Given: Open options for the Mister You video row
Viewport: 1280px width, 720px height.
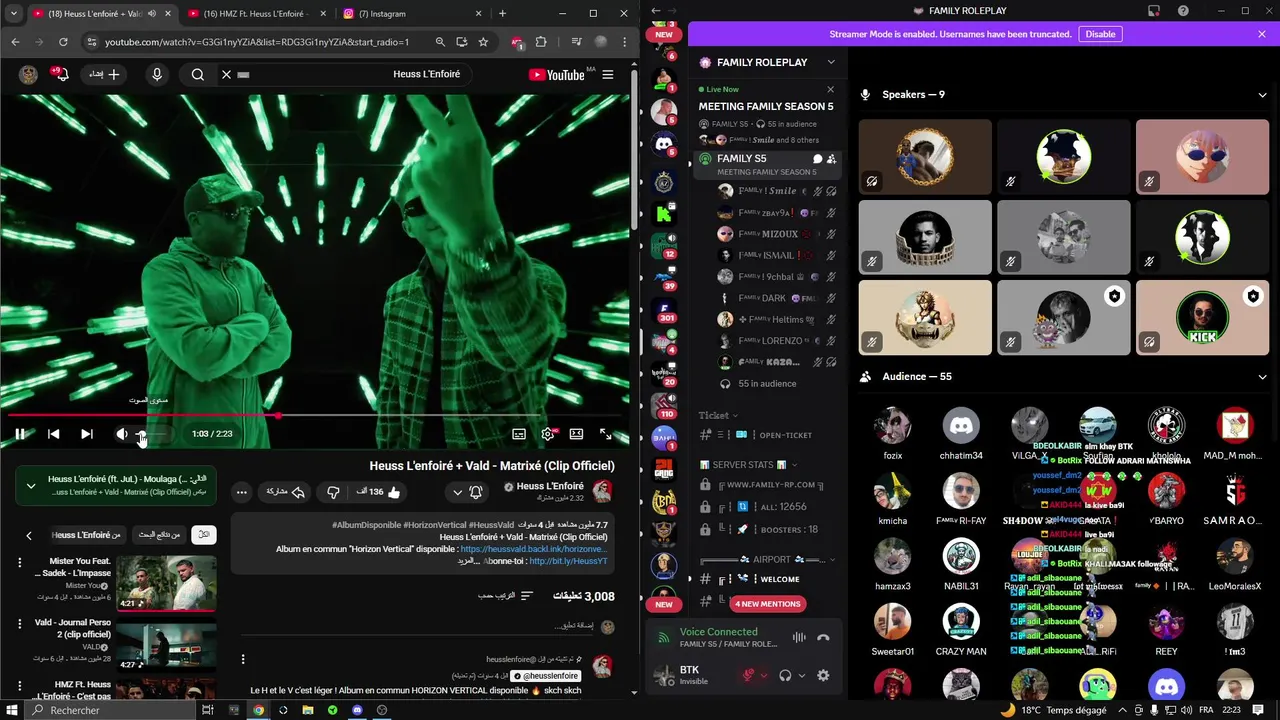Looking at the screenshot, I should (19, 563).
